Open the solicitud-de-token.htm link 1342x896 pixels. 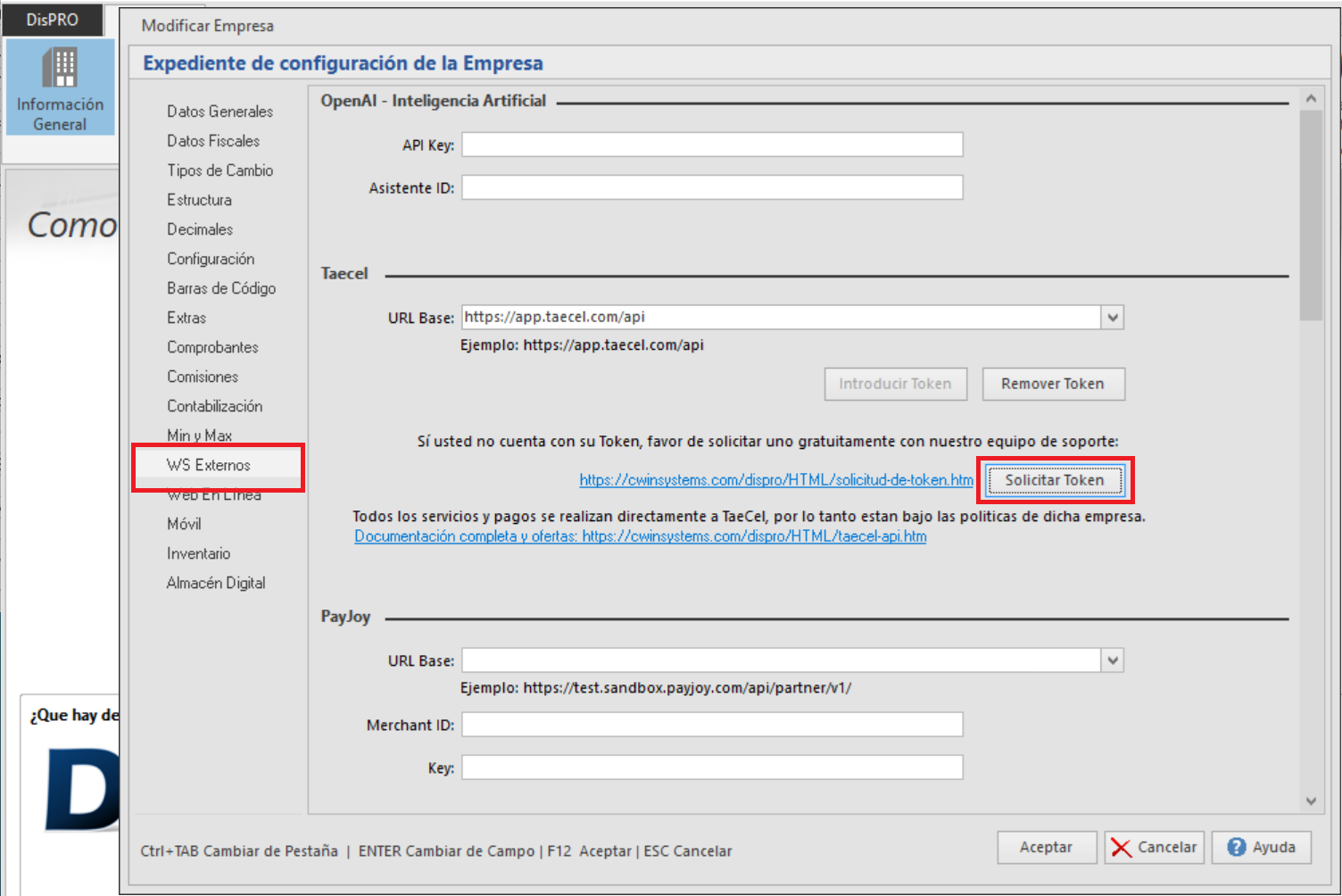point(776,480)
